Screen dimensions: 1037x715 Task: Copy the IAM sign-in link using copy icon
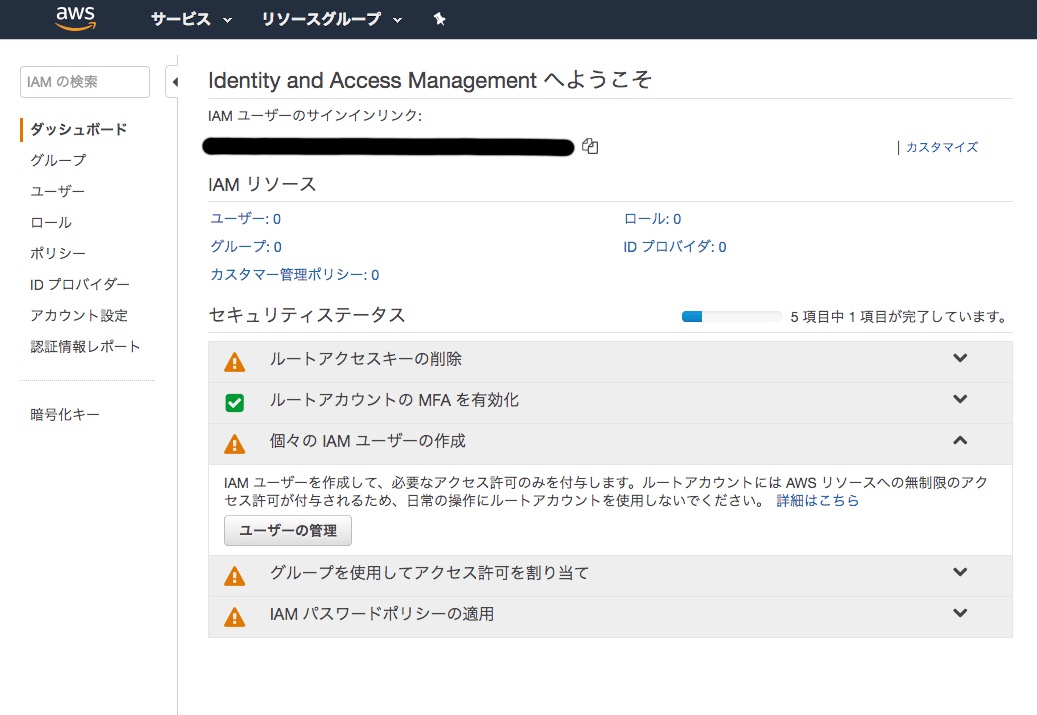(x=589, y=146)
